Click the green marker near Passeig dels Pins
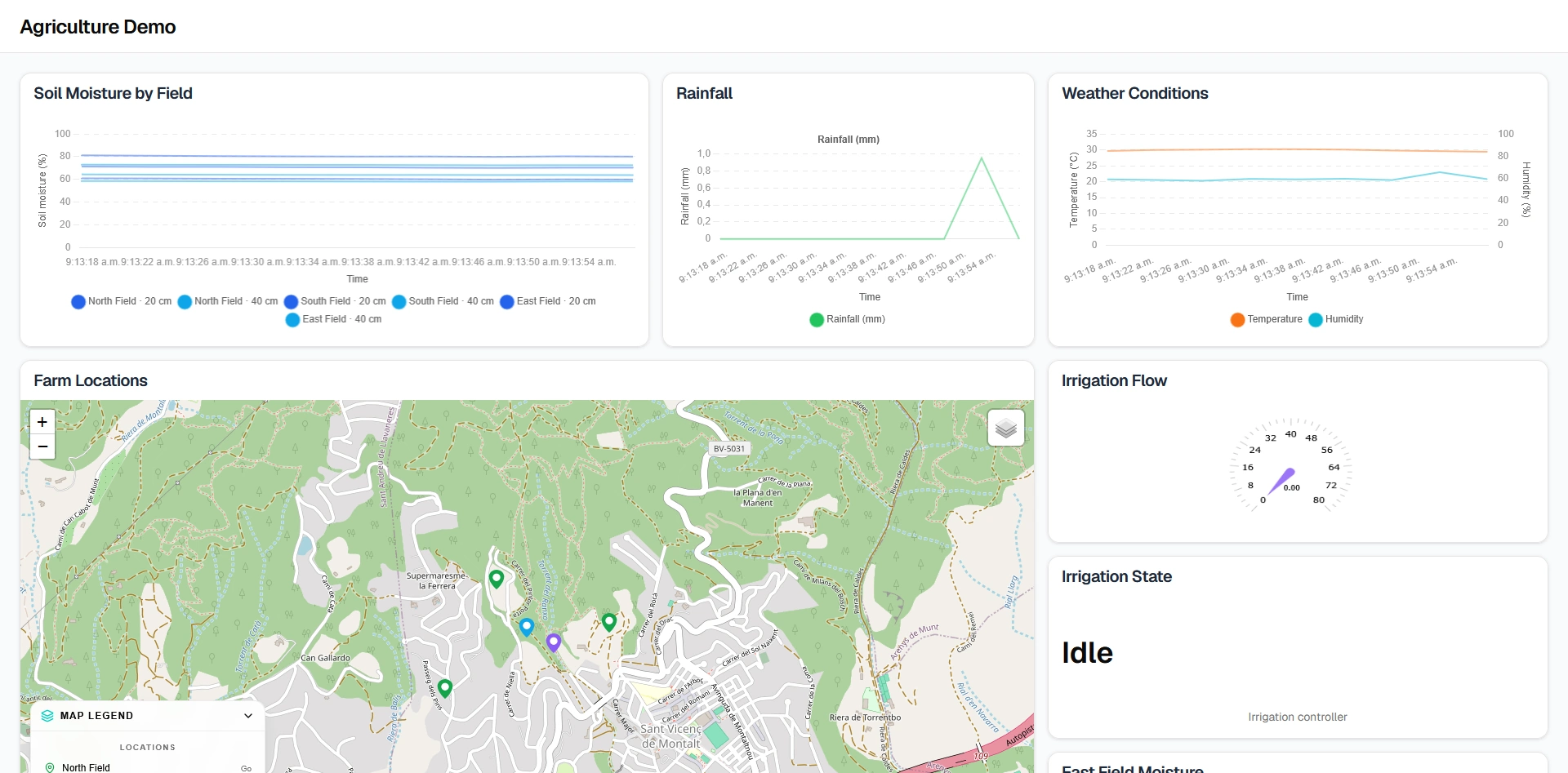Image resolution: width=1568 pixels, height=773 pixels. point(445,688)
